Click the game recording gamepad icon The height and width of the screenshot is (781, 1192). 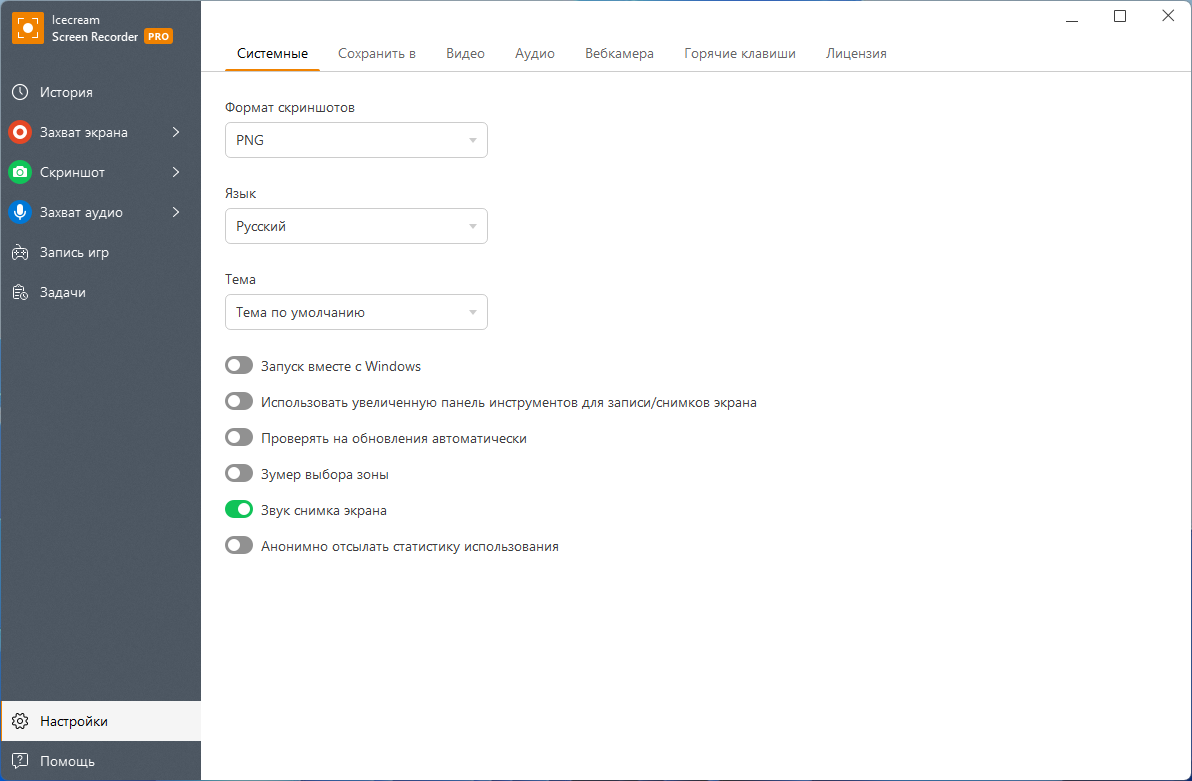pos(19,252)
